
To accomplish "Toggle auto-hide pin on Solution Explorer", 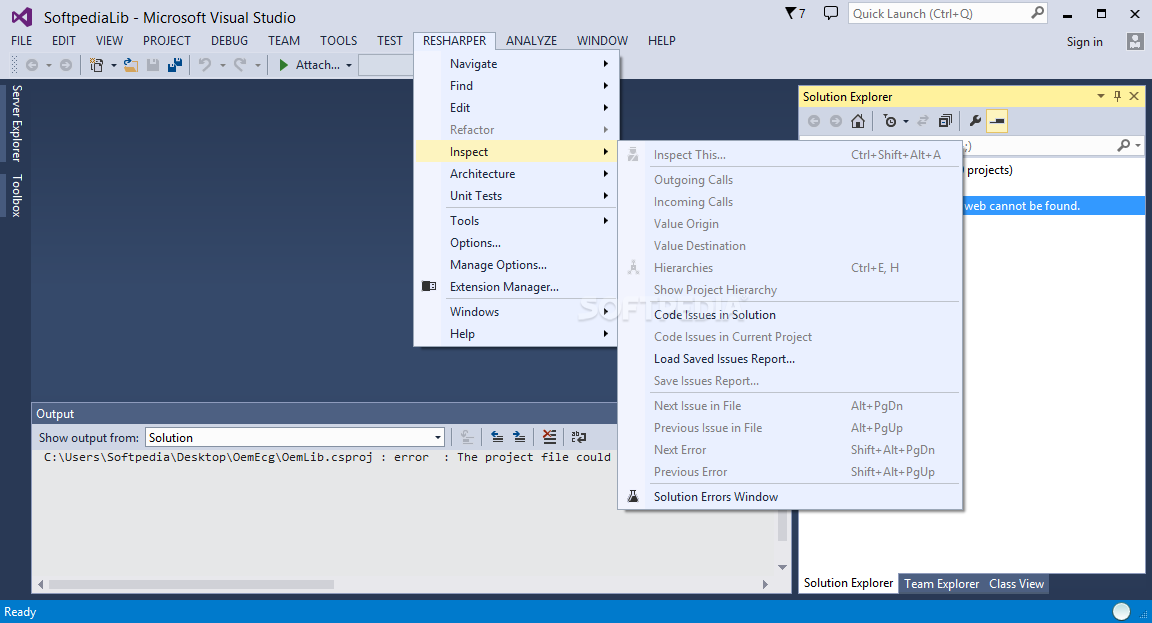I will pos(1117,96).
